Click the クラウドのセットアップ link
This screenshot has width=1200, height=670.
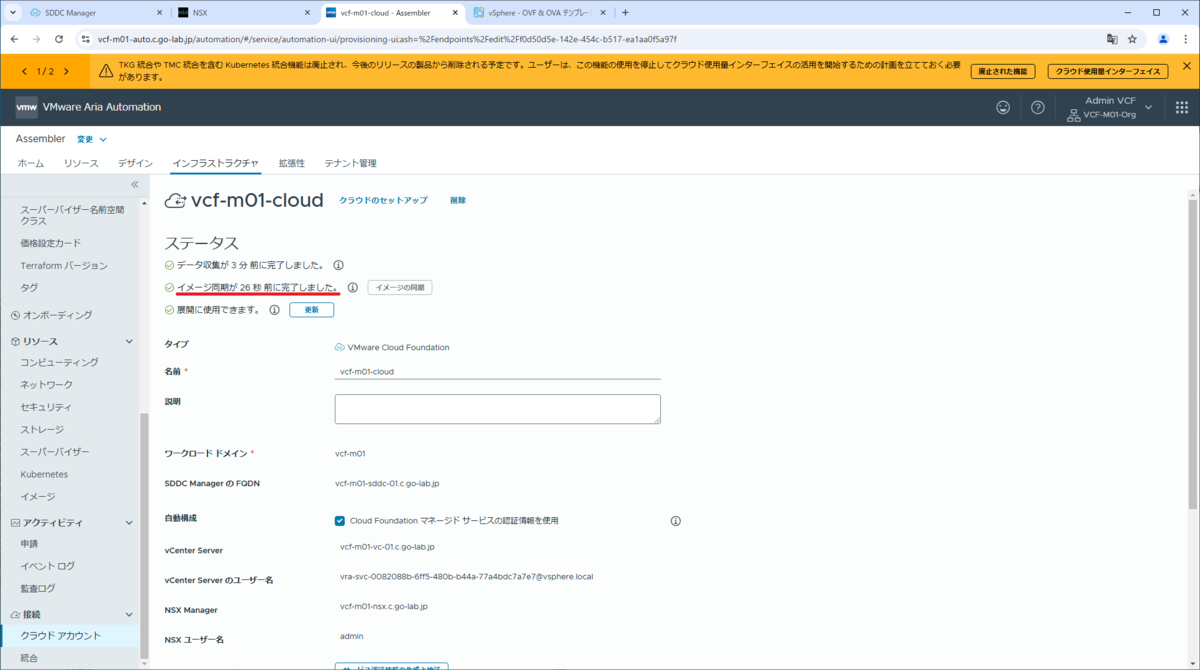coord(383,200)
